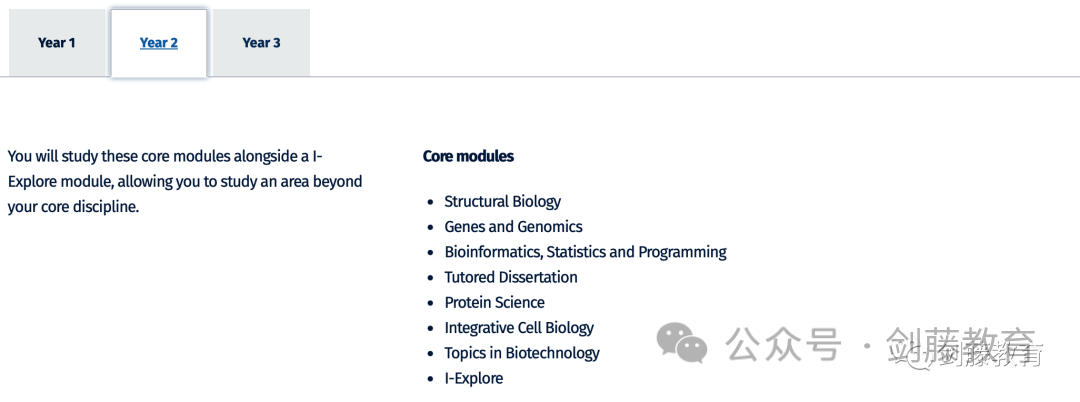Select the underlined Year 2 tab

coord(159,43)
